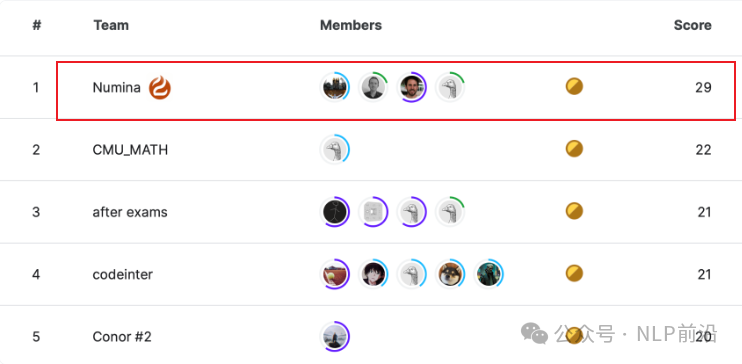Click the Numina team flame logo
742x364 pixels.
[x=160, y=88]
